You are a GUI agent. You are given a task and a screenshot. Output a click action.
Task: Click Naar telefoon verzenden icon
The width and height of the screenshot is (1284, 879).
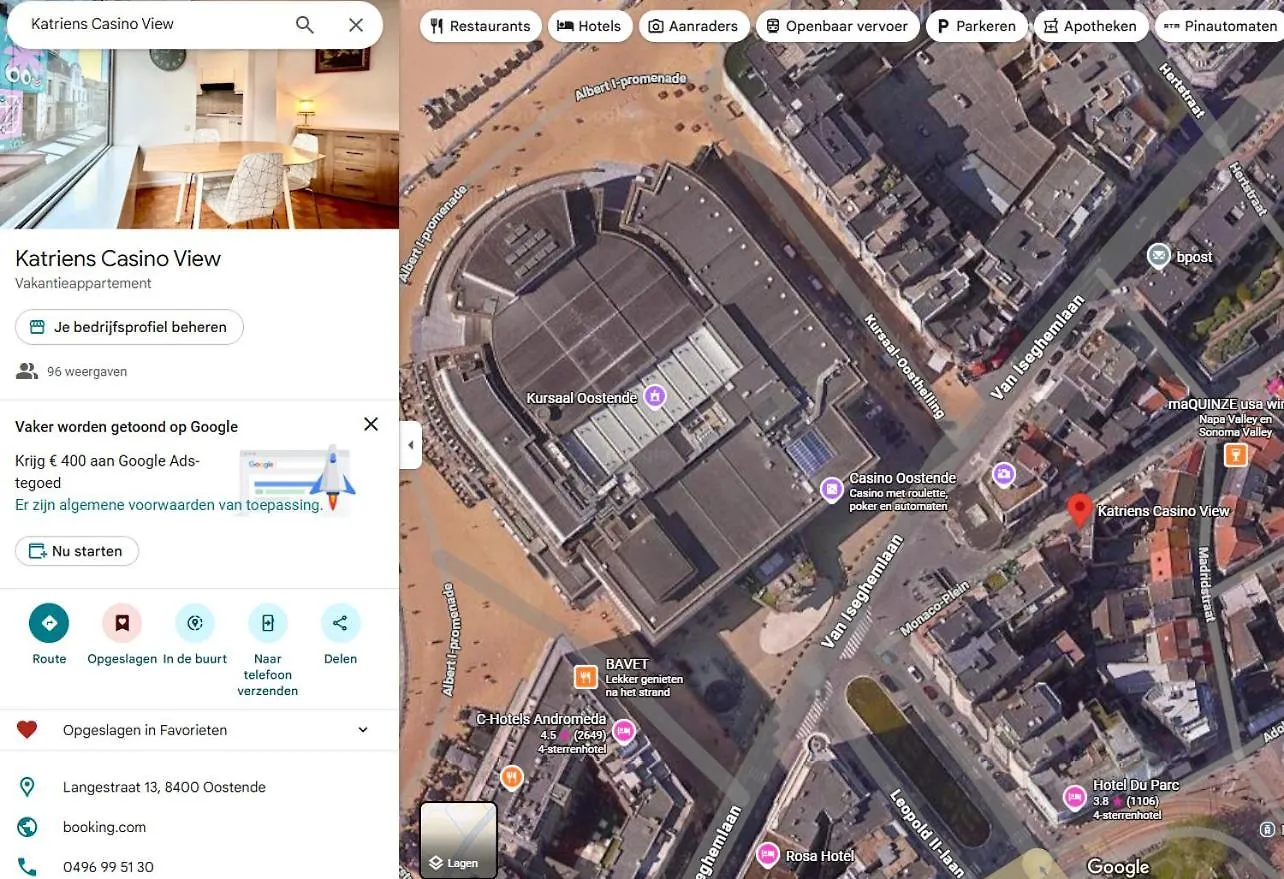[x=268, y=623]
